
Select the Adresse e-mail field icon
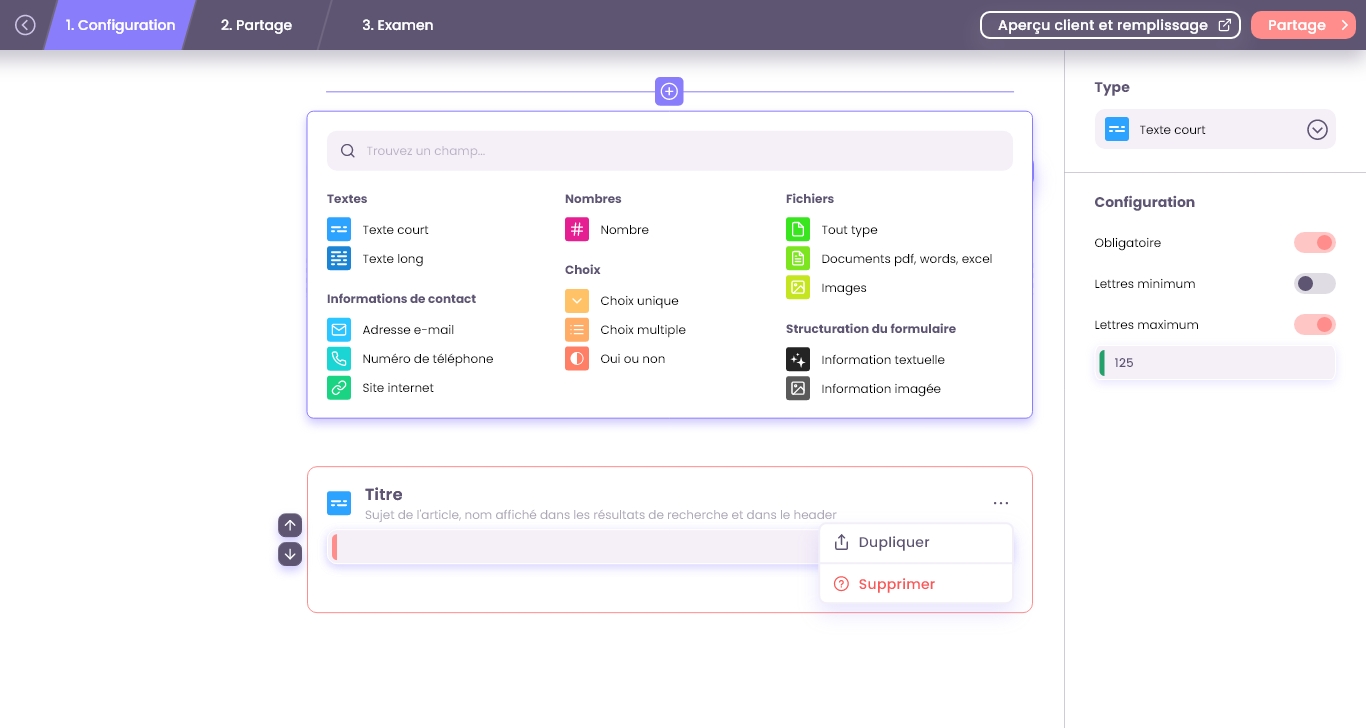click(x=339, y=330)
